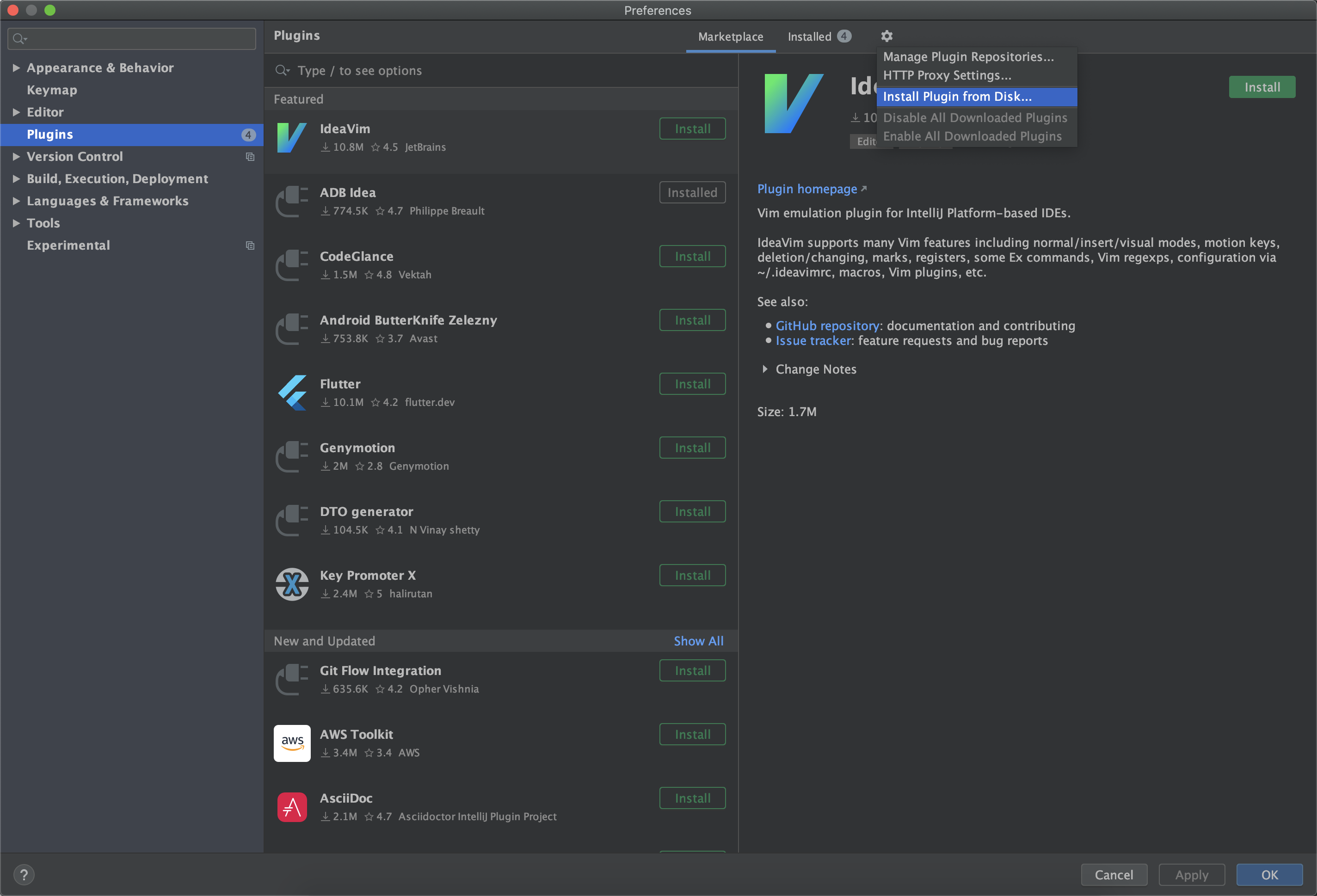This screenshot has height=896, width=1317.
Task: Click the Flutter plugin icon
Action: 292,392
